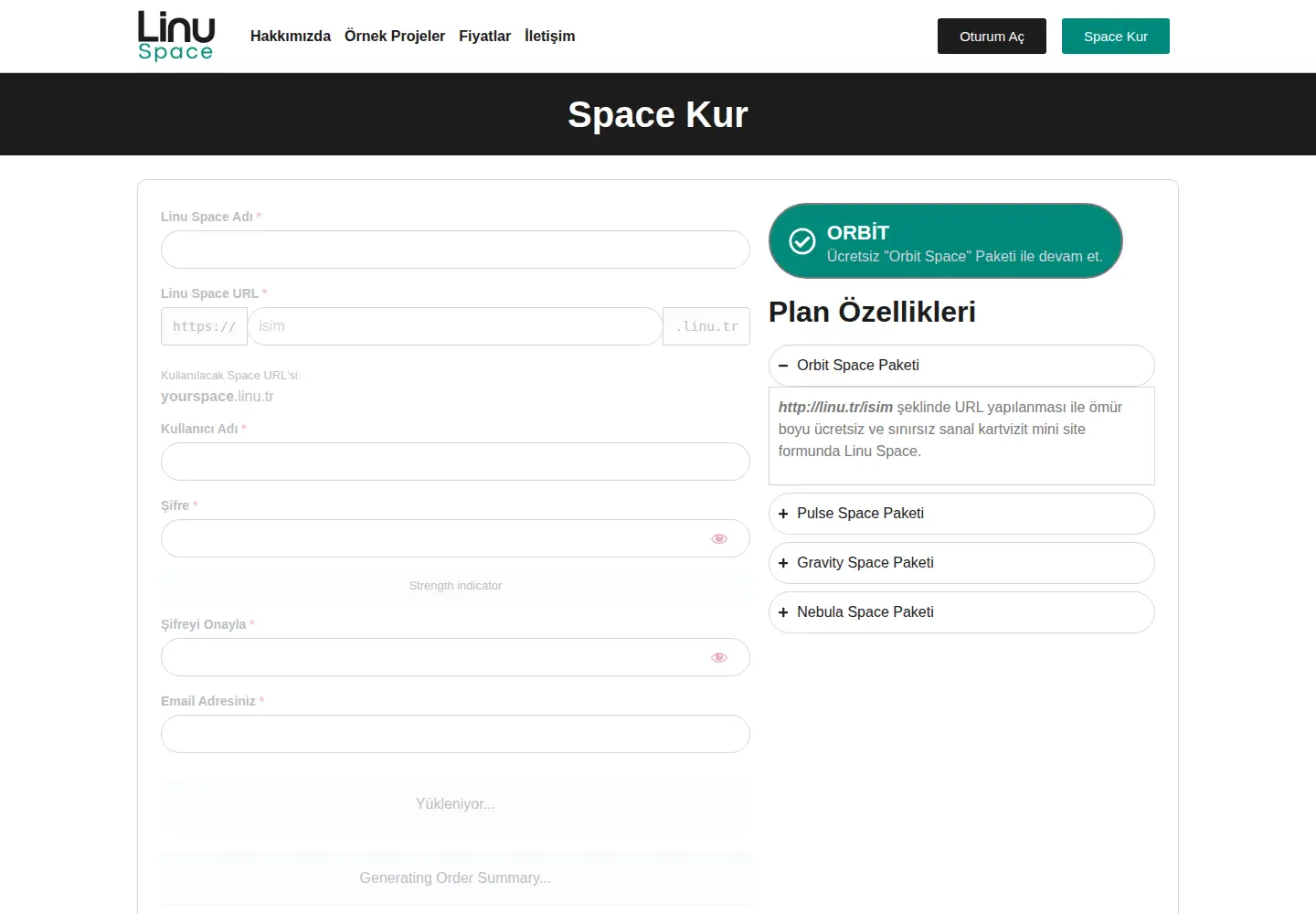Open the Fiyatlar menu link
This screenshot has width=1316, height=914.
point(484,37)
